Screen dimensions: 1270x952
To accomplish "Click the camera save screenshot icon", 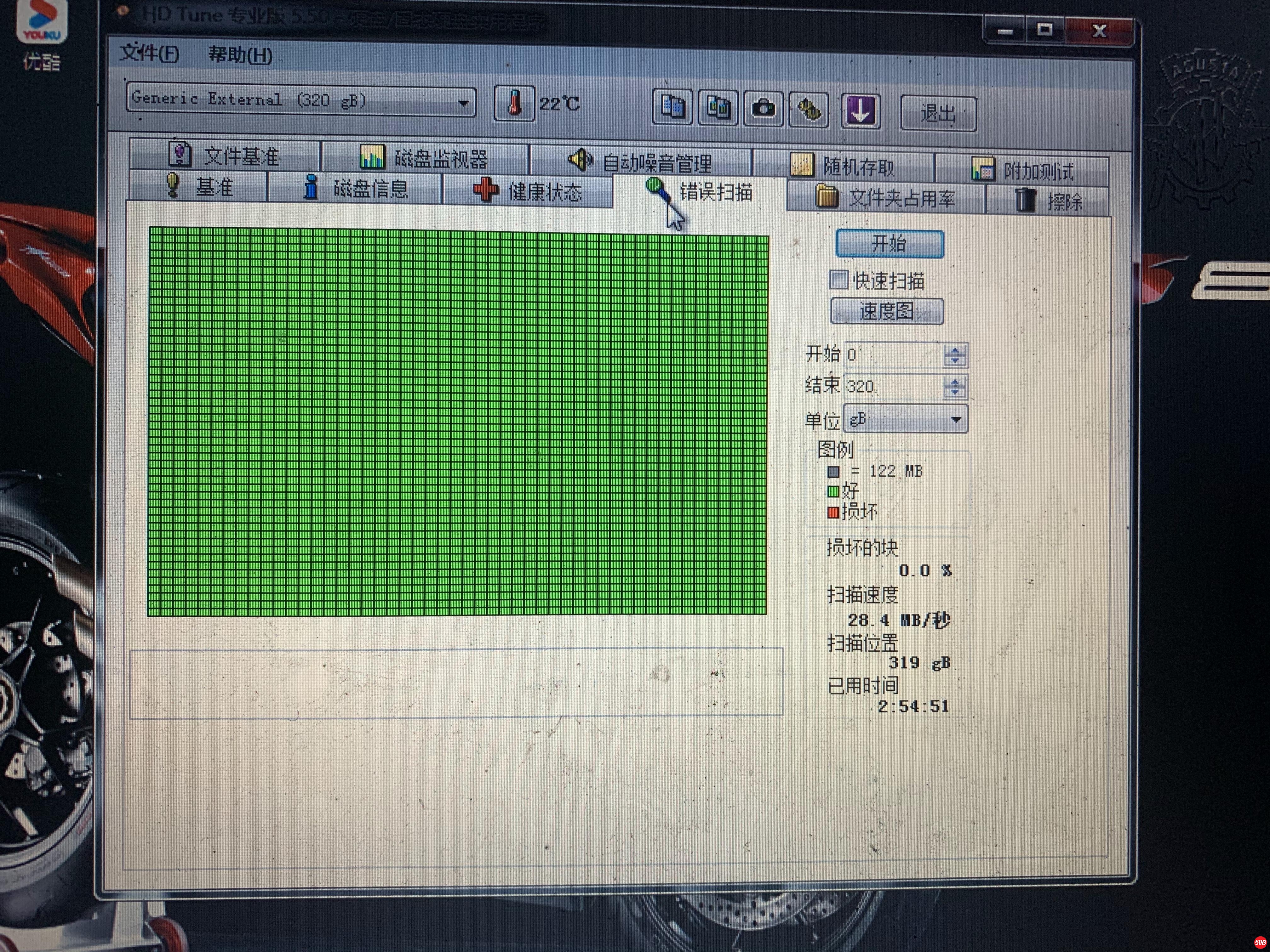I will (x=763, y=109).
